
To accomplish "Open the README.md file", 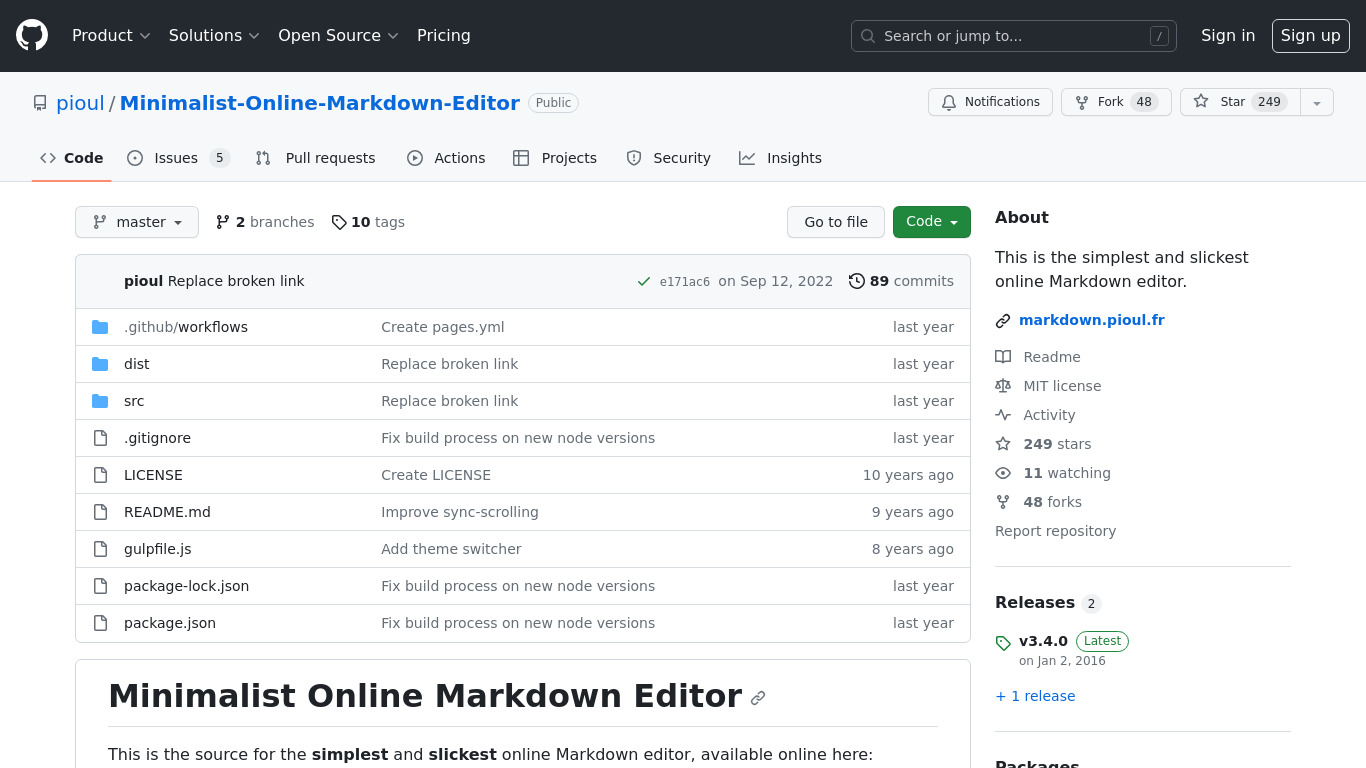I will pos(167,512).
